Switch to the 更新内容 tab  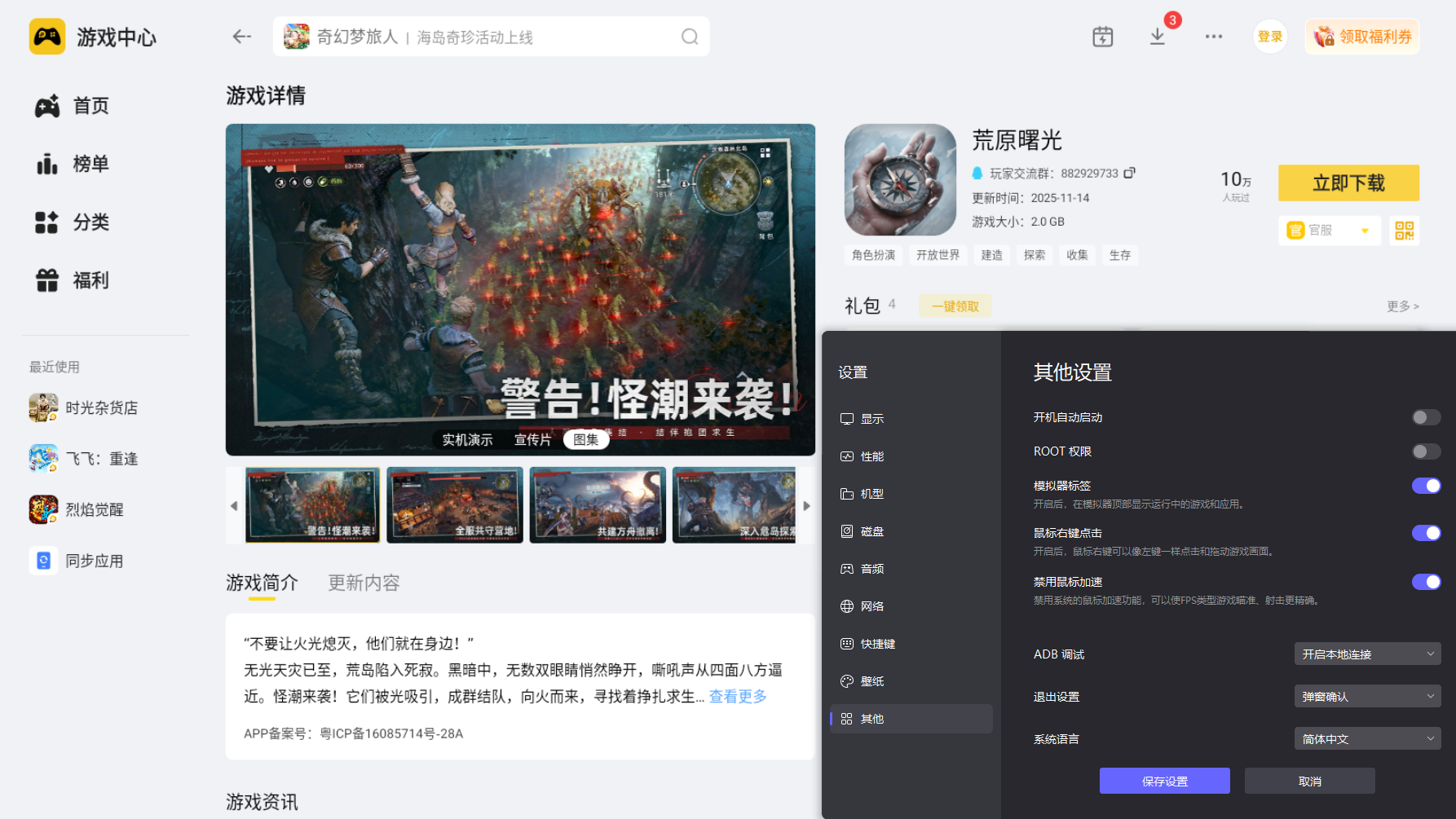363,583
